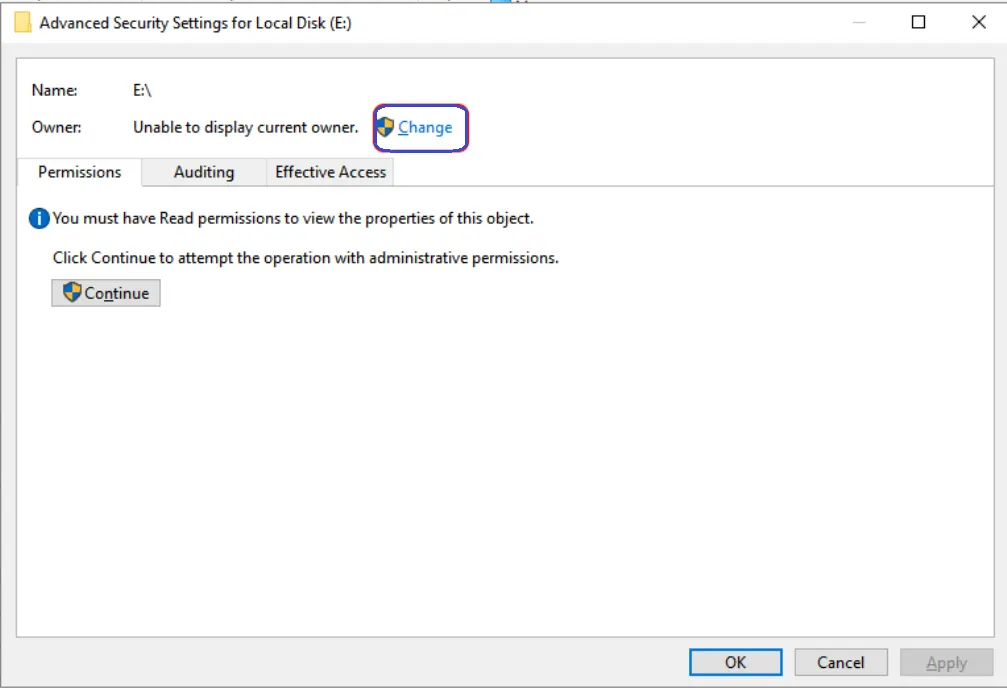Click the 'Unable to display current owner' text
This screenshot has height=688, width=1007.
245,128
